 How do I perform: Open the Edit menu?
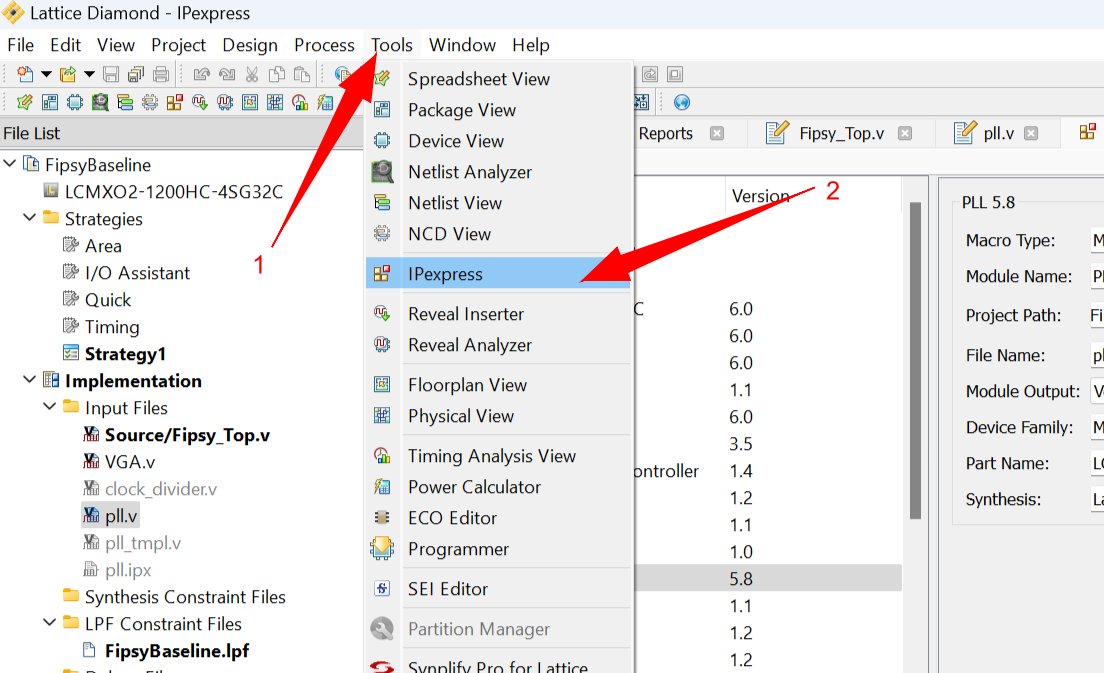coord(65,45)
